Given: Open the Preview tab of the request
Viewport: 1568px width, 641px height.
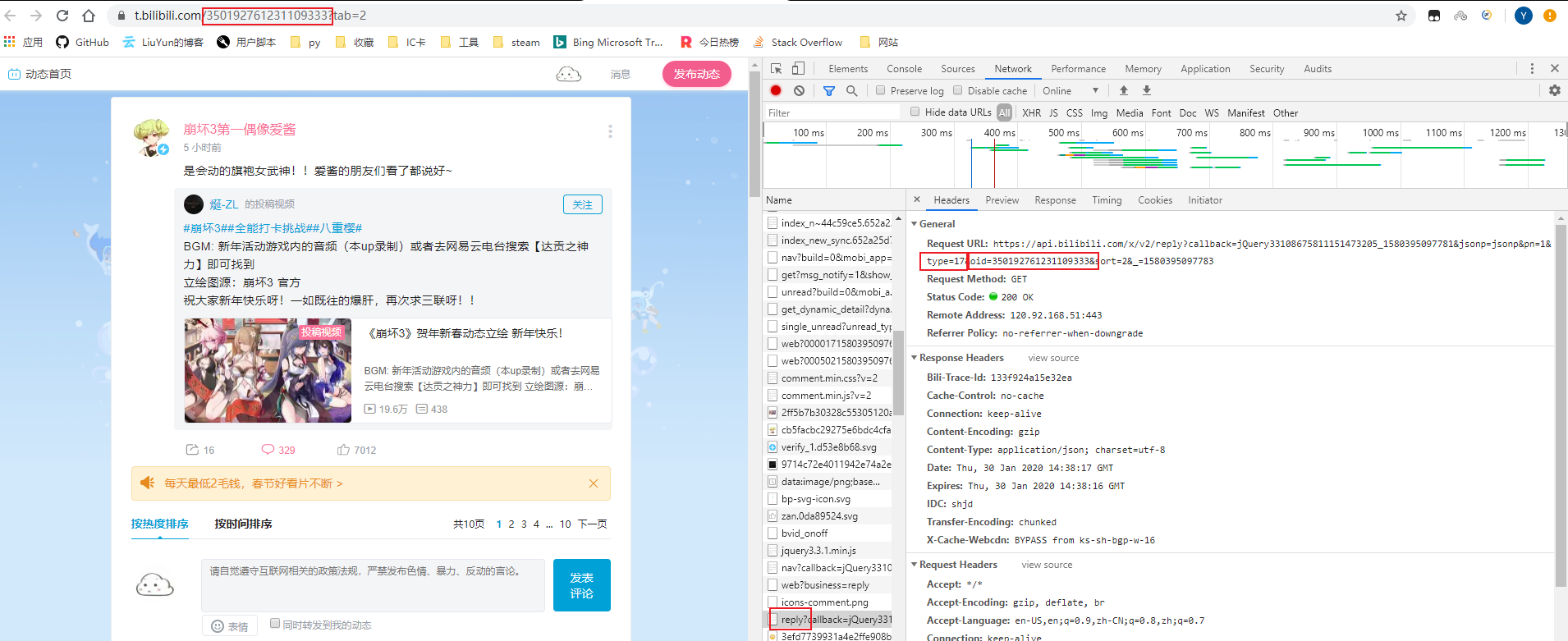Looking at the screenshot, I should point(1002,199).
